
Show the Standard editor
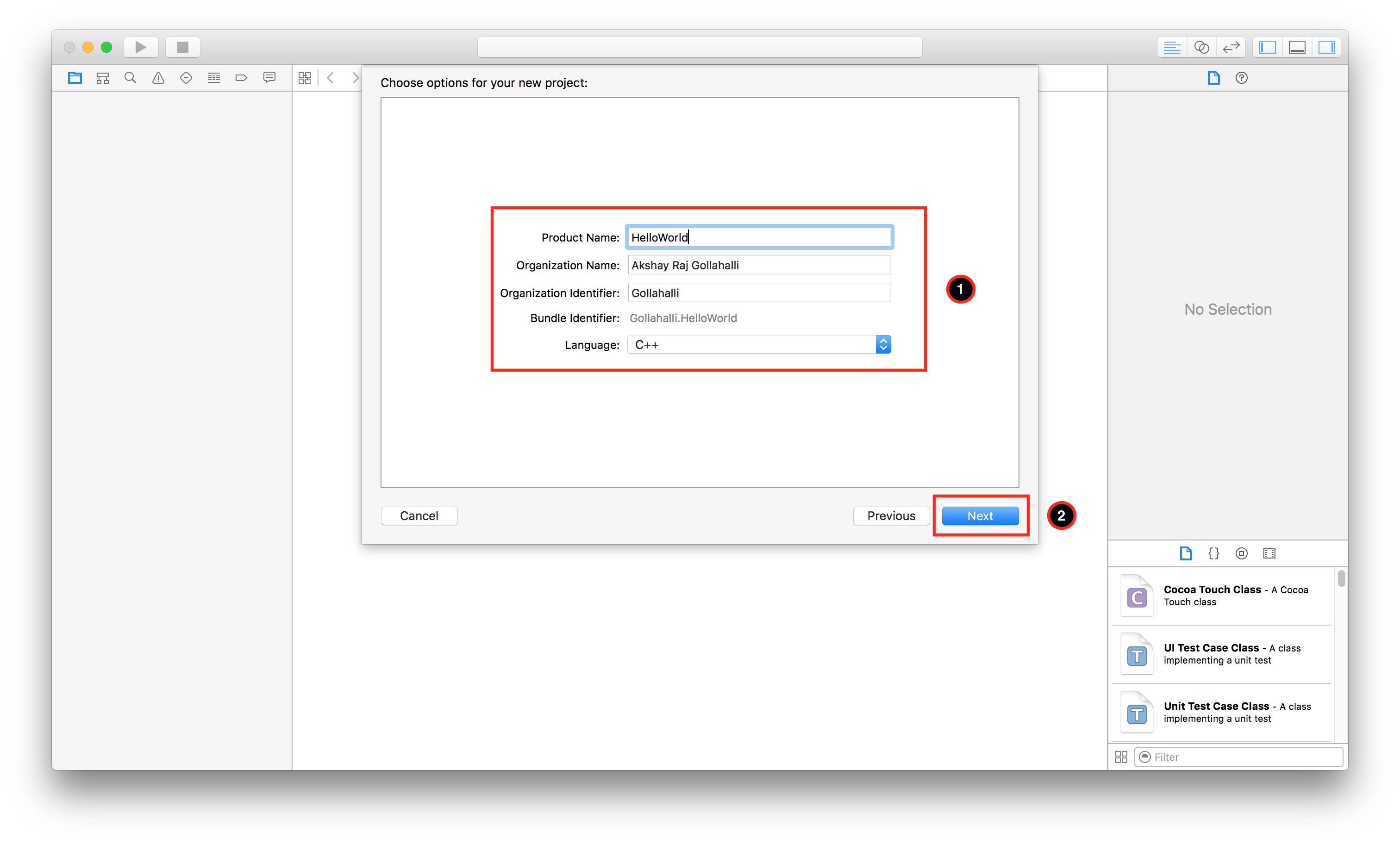point(1172,47)
